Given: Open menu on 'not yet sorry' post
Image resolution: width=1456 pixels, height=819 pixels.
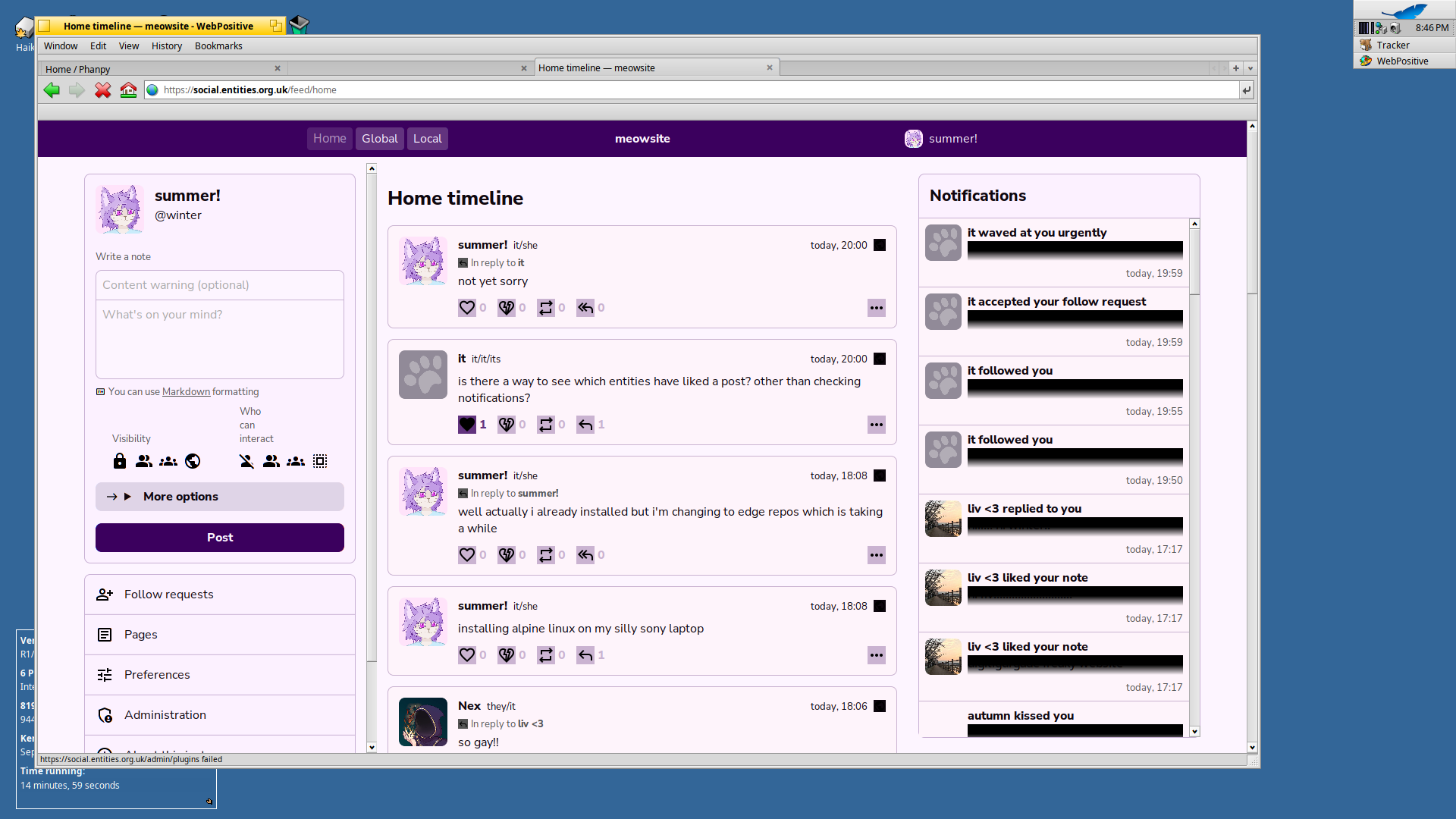Looking at the screenshot, I should pos(877,308).
